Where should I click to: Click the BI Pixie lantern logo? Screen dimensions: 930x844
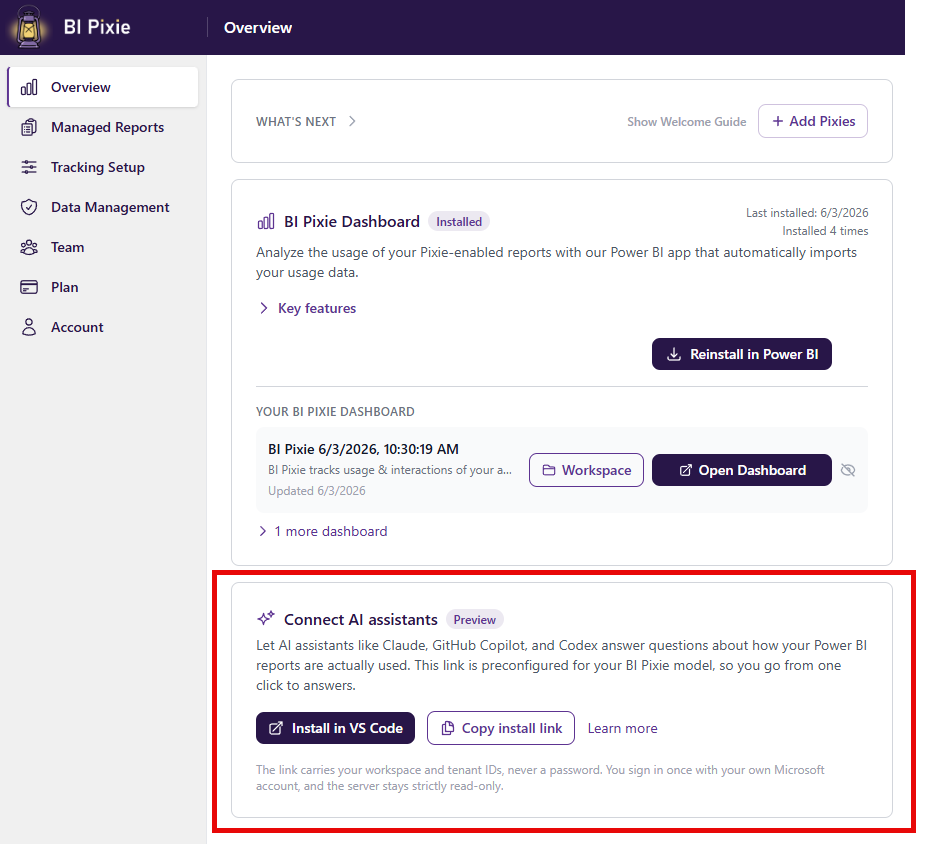[29, 27]
